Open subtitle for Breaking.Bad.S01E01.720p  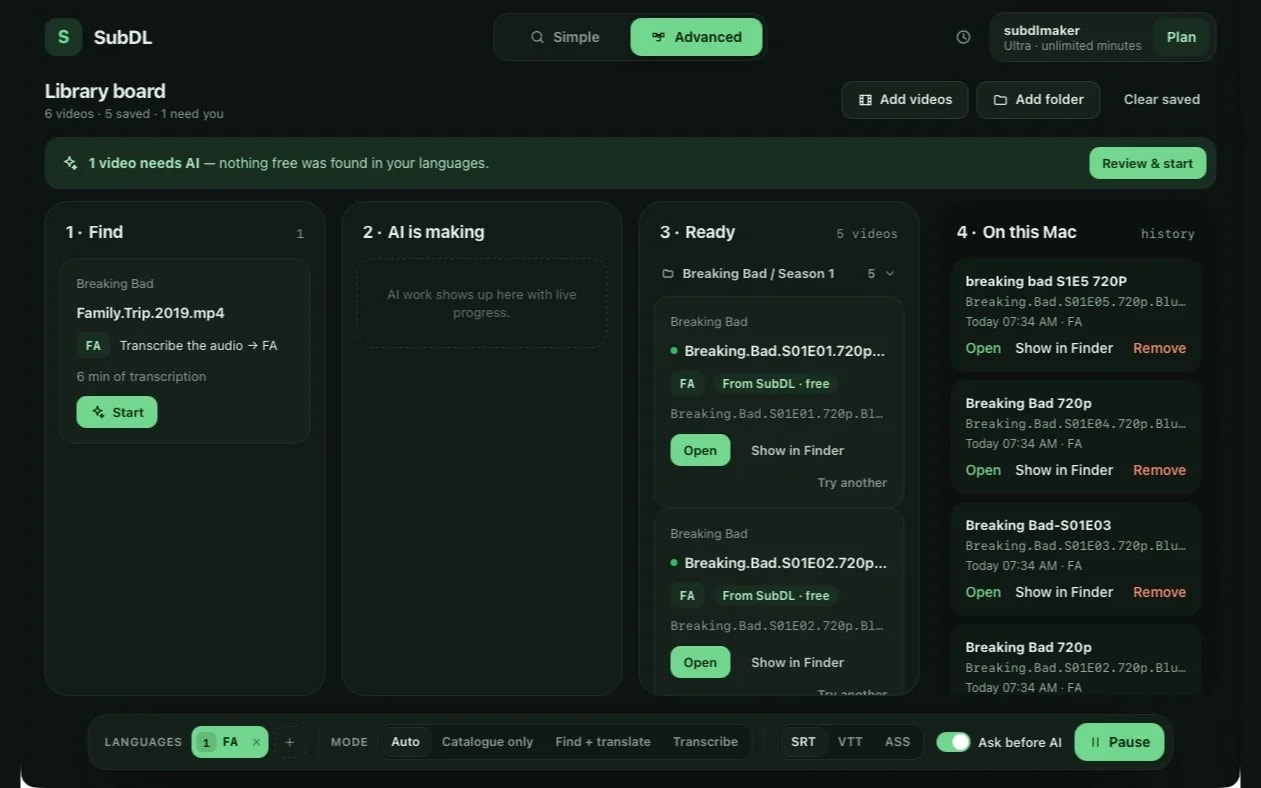point(700,450)
